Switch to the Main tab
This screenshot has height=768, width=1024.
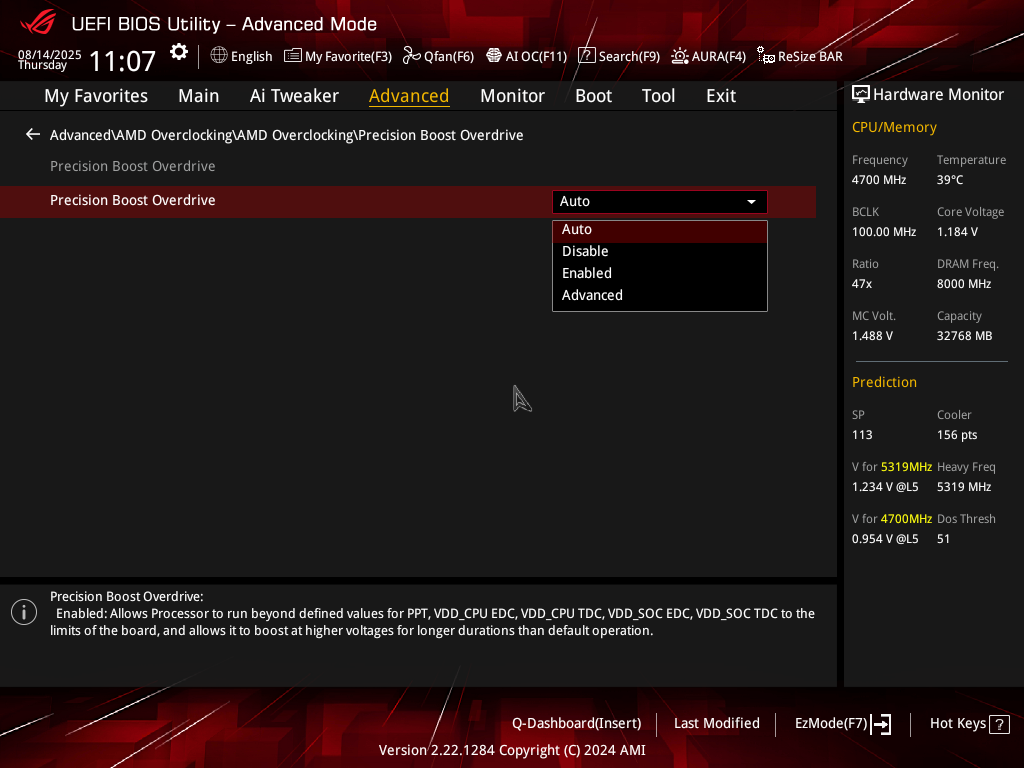[x=199, y=96]
